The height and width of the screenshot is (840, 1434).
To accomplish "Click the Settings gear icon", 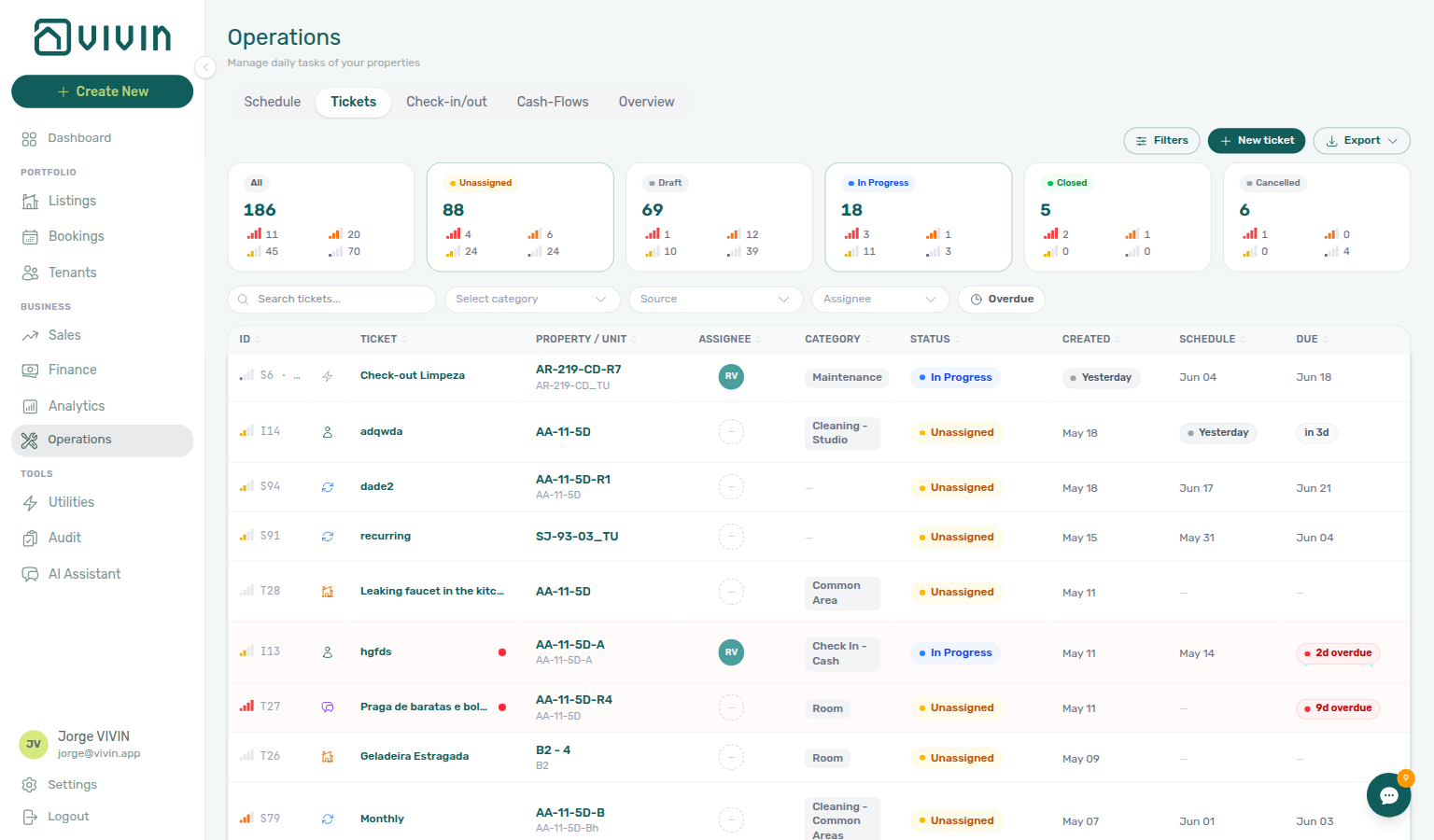I will [x=29, y=785].
